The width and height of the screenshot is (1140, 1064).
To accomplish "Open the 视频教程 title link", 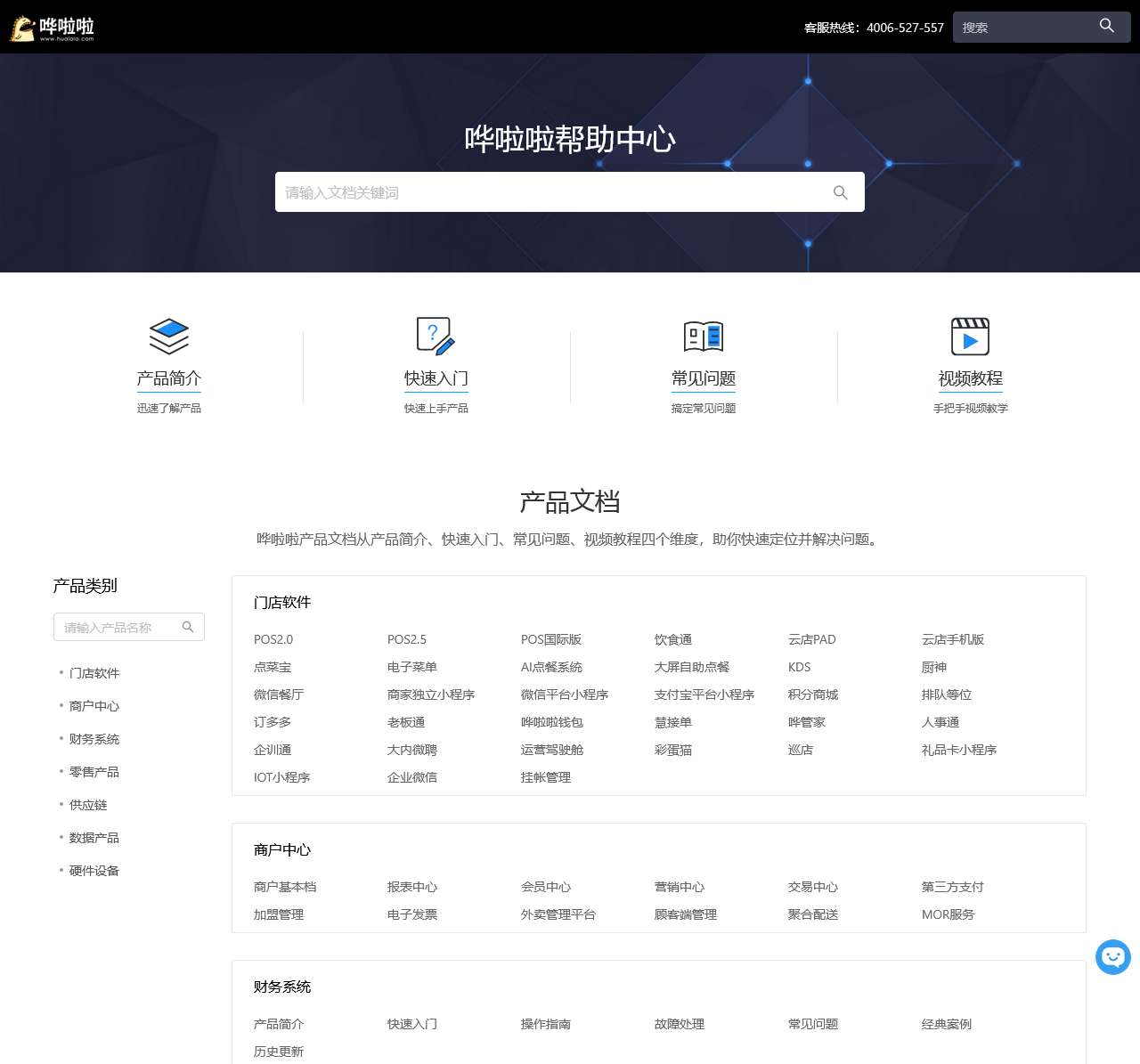I will [x=971, y=378].
